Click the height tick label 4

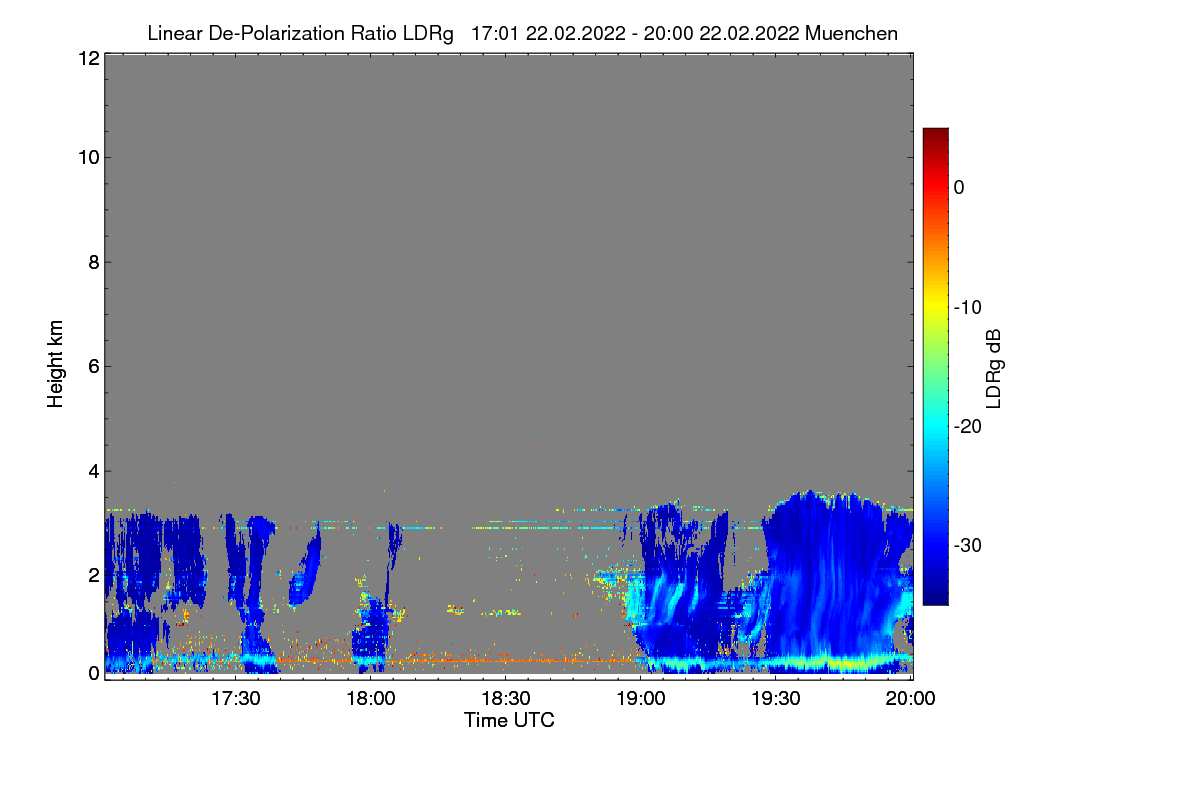(92, 470)
